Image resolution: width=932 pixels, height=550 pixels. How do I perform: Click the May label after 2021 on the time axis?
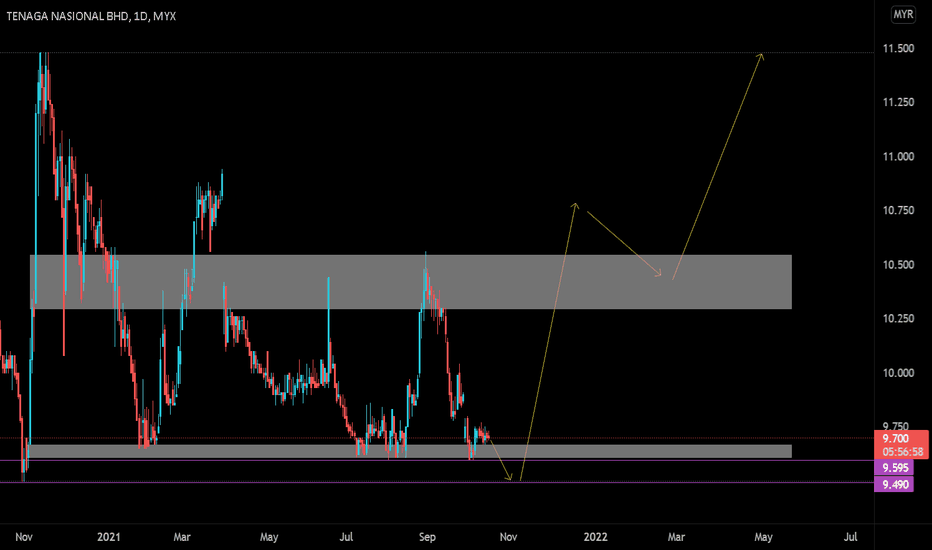(x=269, y=537)
